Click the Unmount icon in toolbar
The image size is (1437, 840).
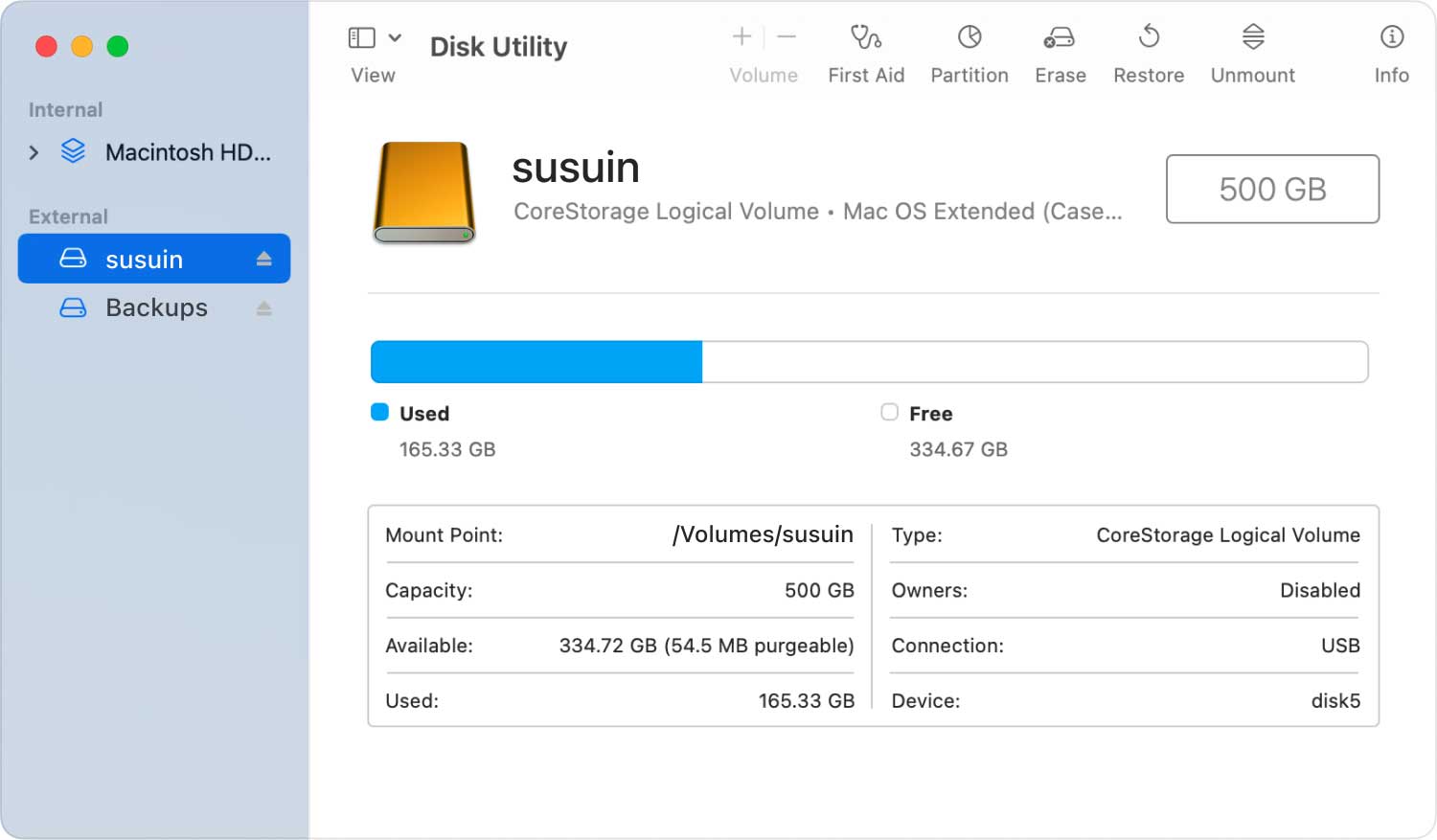point(1253,37)
